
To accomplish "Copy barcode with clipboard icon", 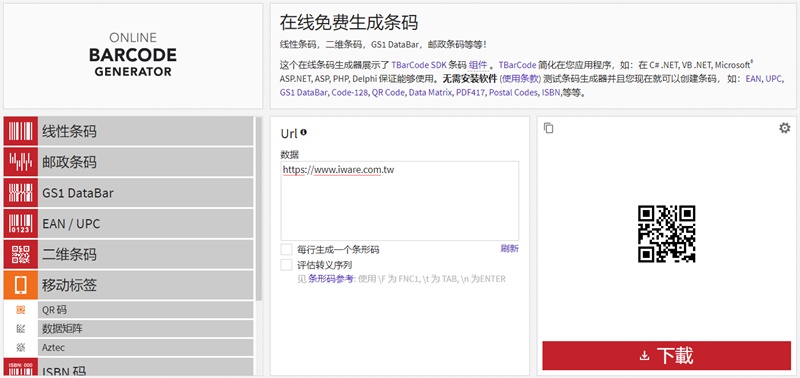I will [x=548, y=128].
